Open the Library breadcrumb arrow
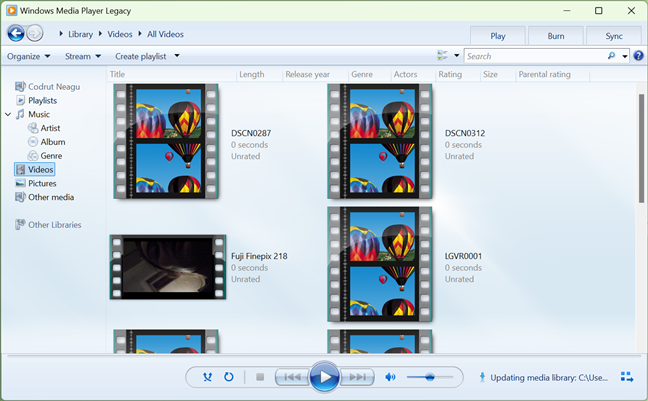648x401 pixels. click(61, 33)
